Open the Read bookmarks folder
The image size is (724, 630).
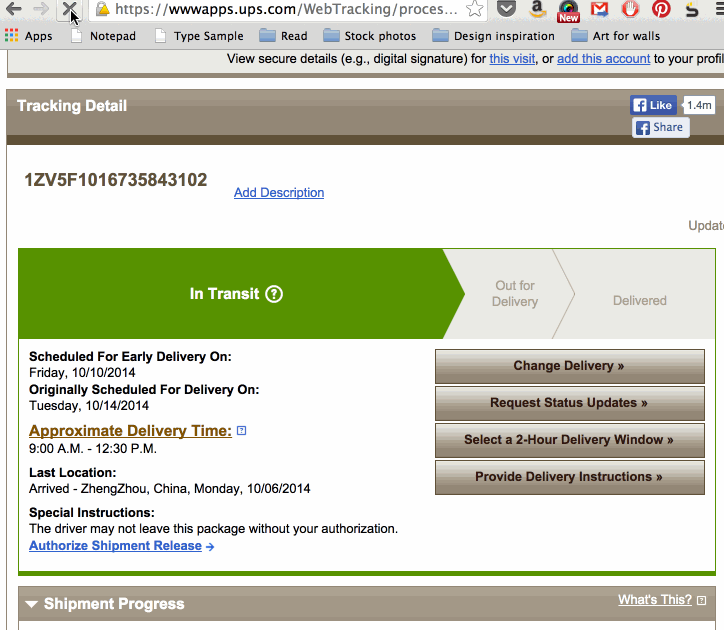pos(283,36)
